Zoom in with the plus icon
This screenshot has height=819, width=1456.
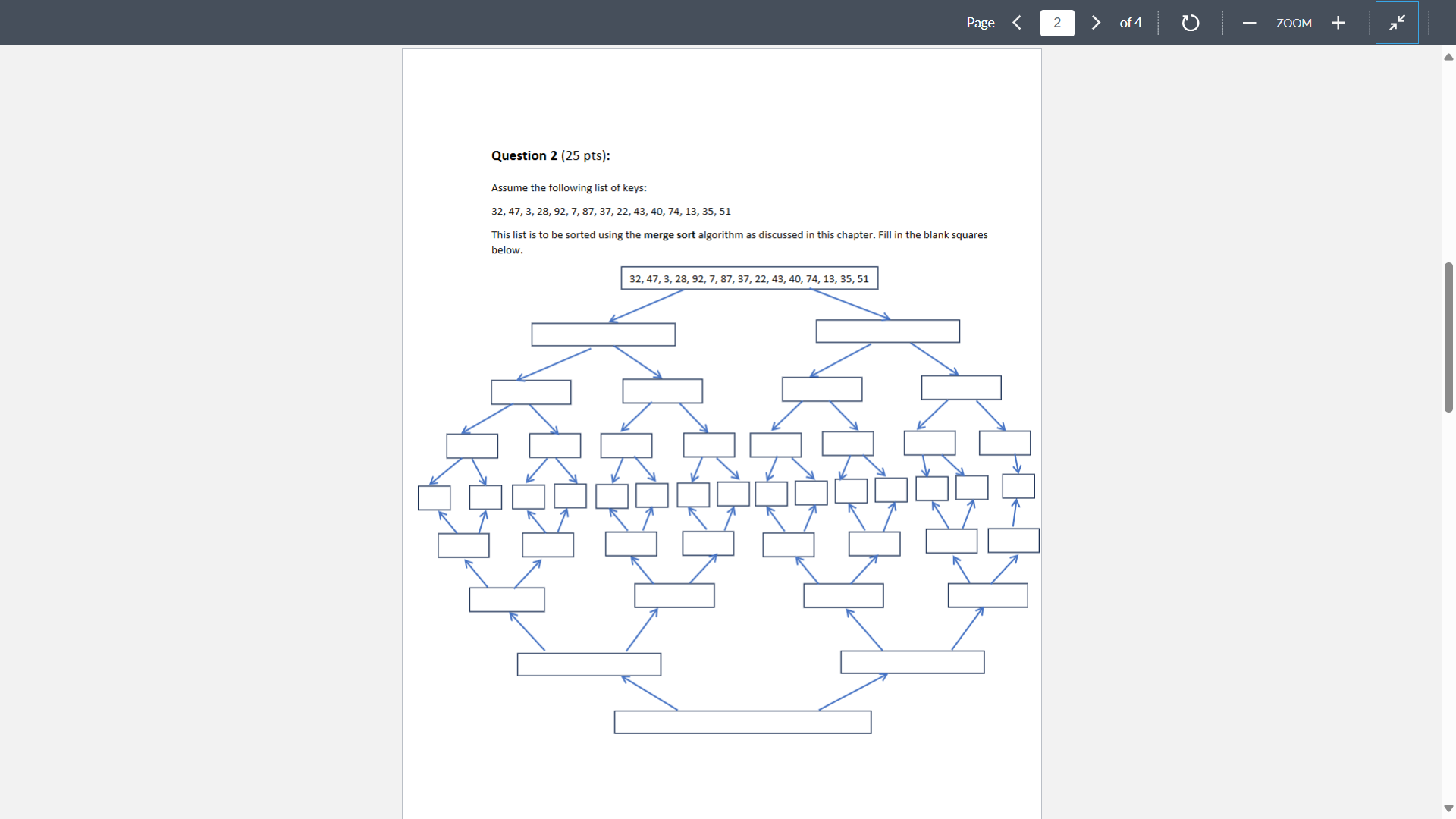click(x=1338, y=23)
